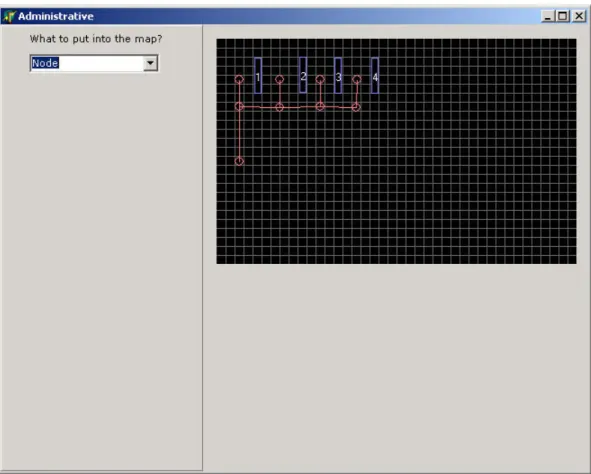591x474 pixels.
Task: Click the Administrative window app icon
Action: [x=9, y=16]
